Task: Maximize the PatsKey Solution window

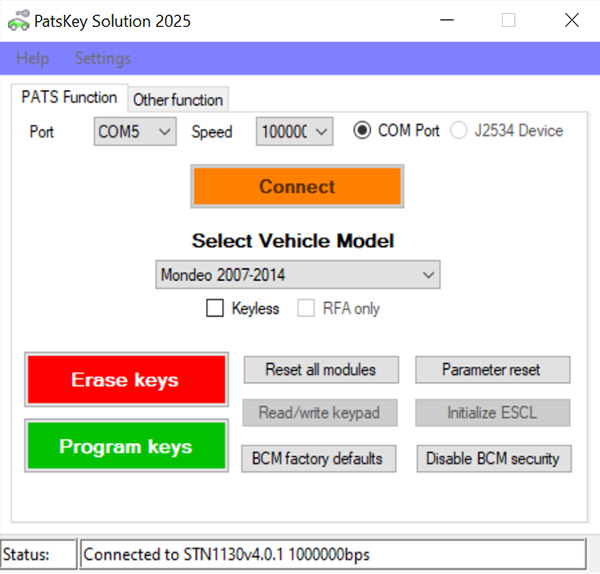Action: point(509,20)
